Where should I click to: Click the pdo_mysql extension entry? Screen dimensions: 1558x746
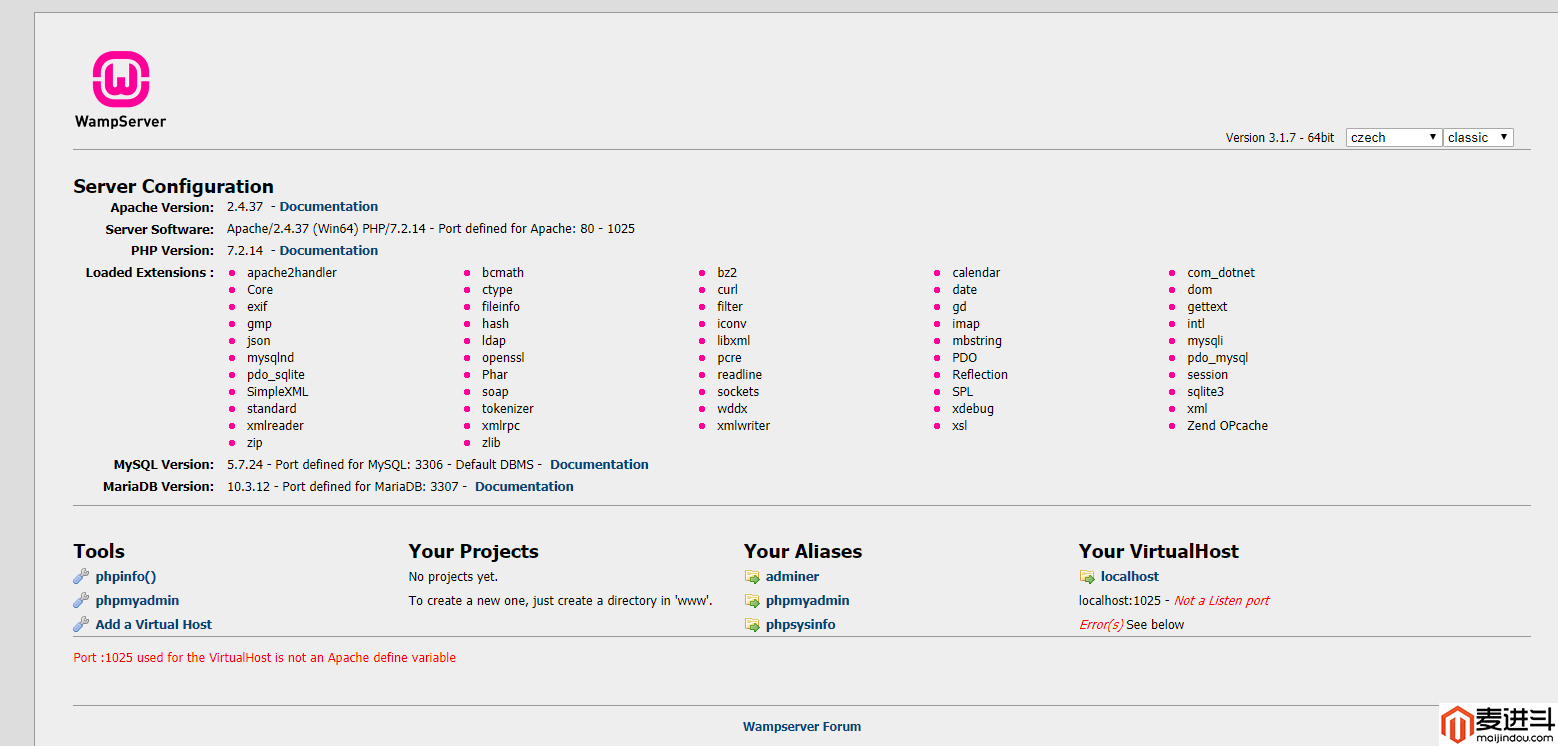[x=1218, y=358]
